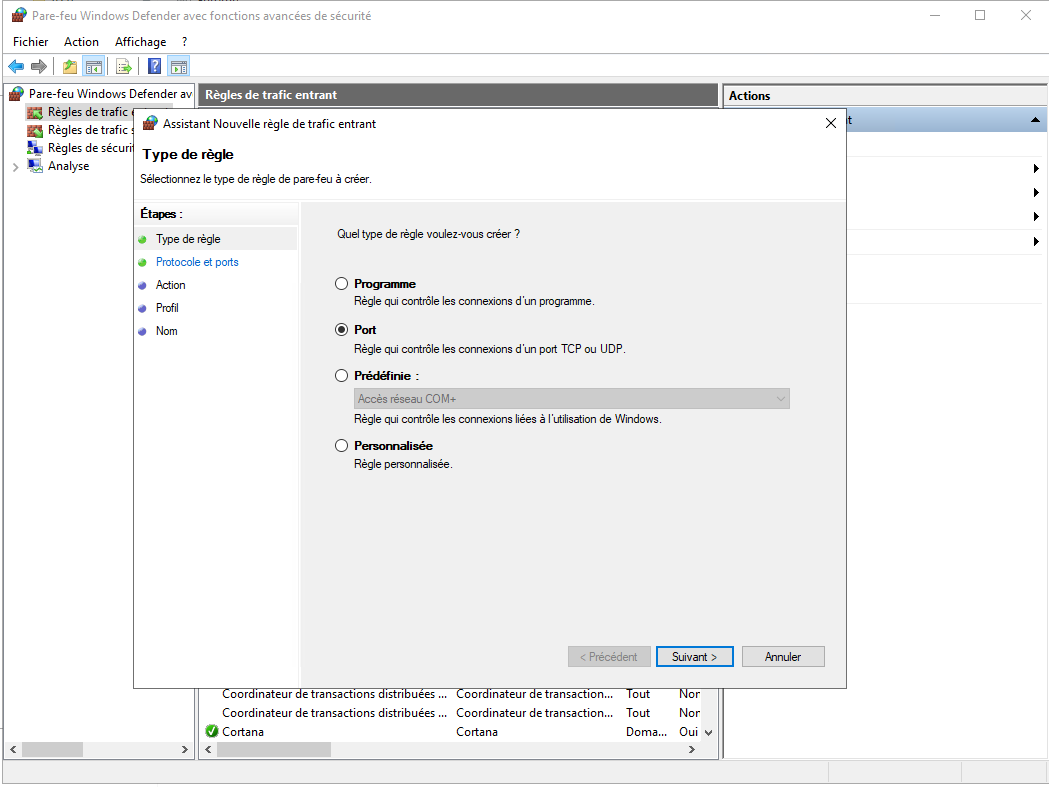1049x787 pixels.
Task: Click the inbound rules brick-wall icon
Action: coord(35,112)
